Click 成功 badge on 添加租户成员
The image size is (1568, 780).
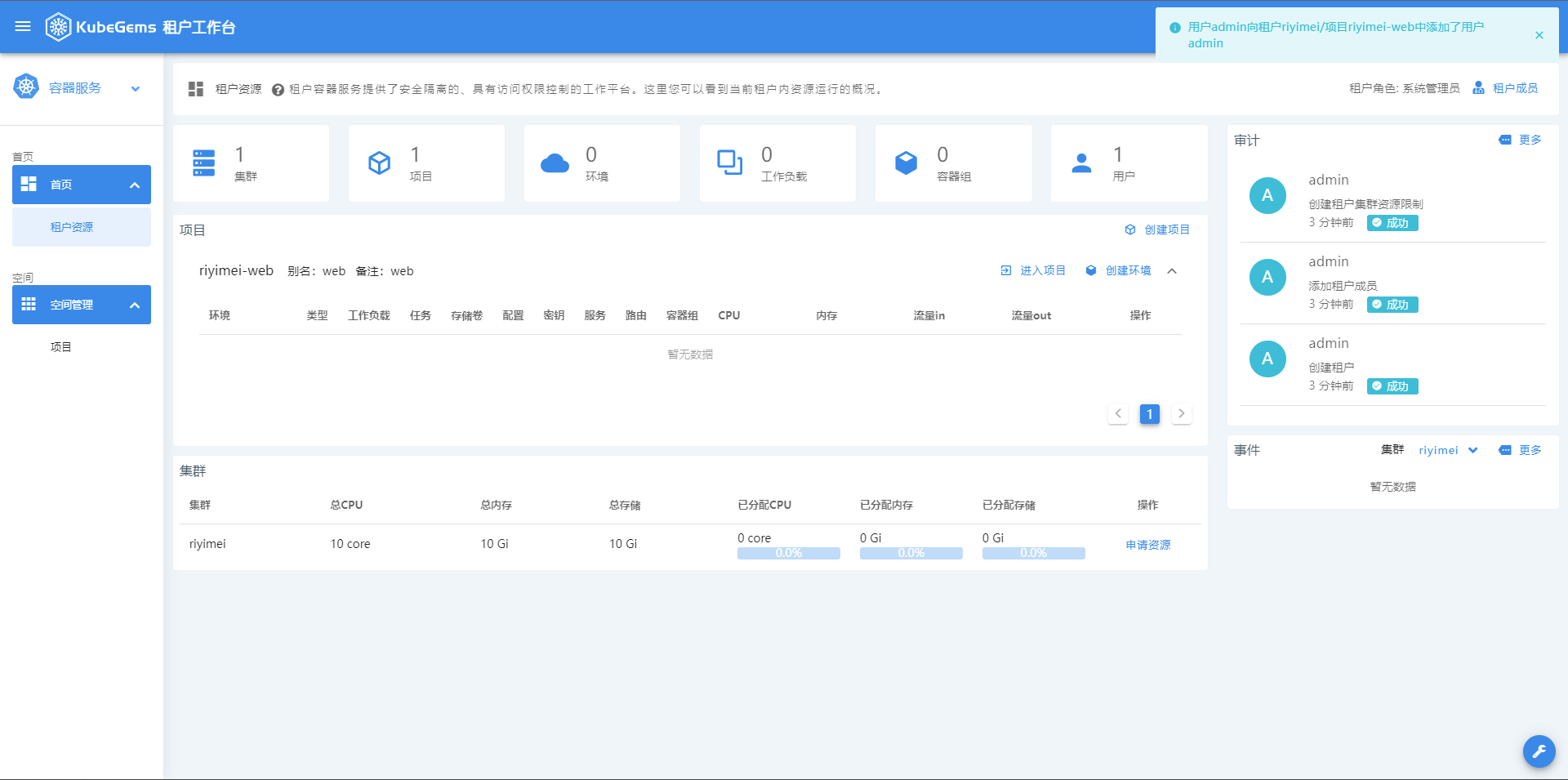(x=1392, y=305)
